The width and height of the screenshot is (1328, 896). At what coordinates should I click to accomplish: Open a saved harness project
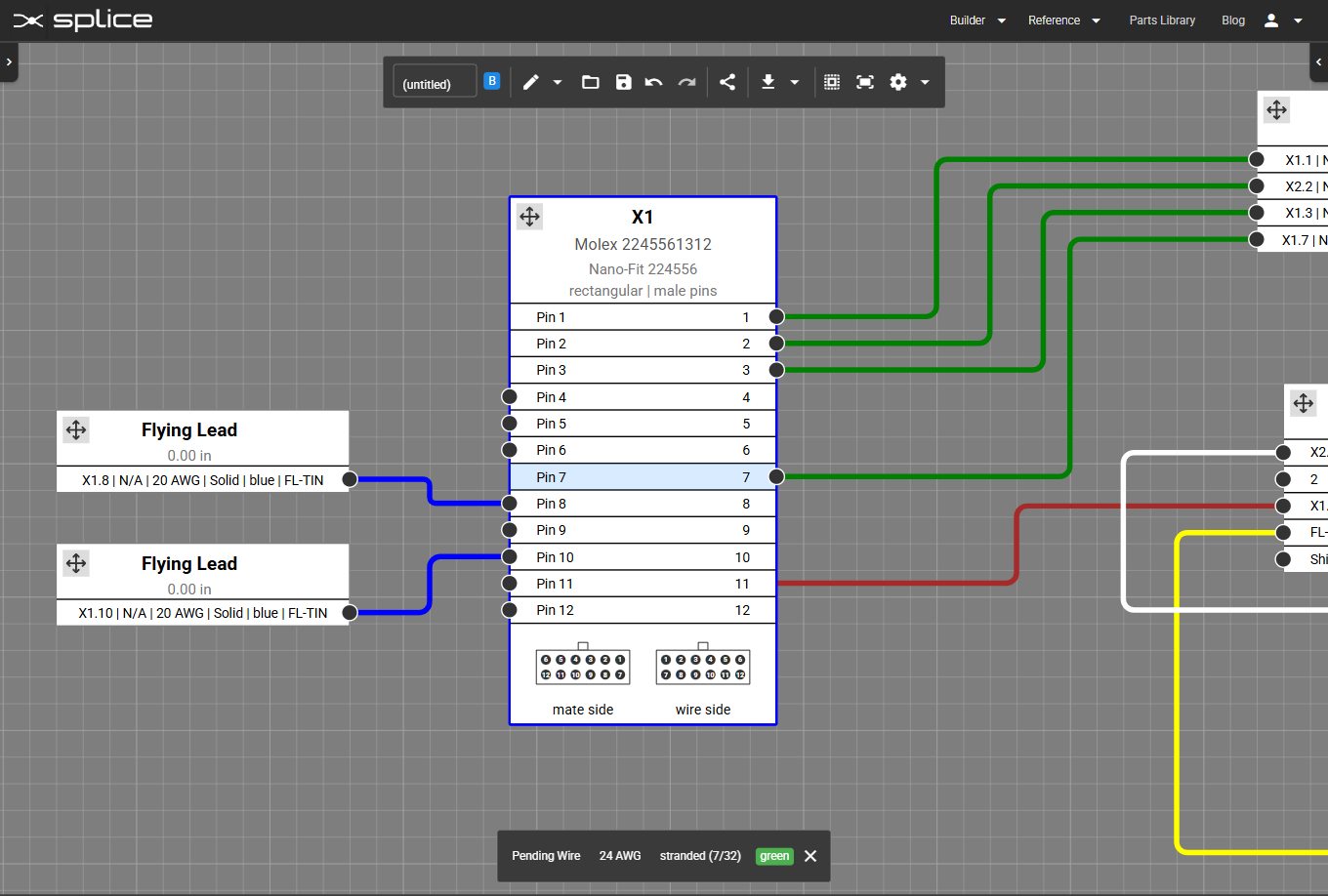click(590, 82)
